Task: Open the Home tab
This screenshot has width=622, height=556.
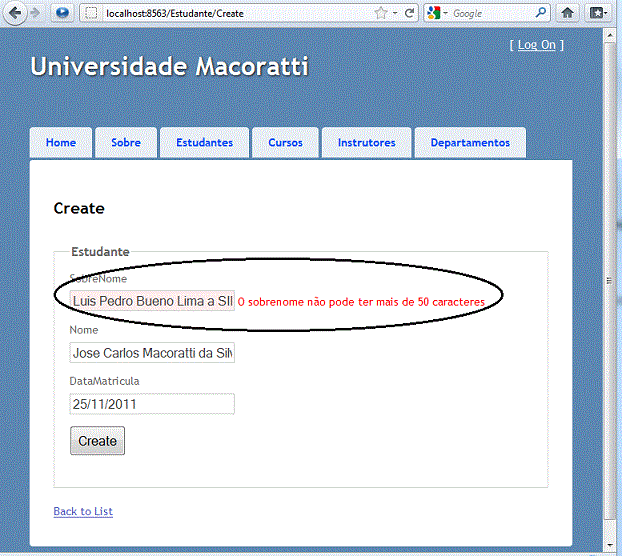Action: coord(61,143)
